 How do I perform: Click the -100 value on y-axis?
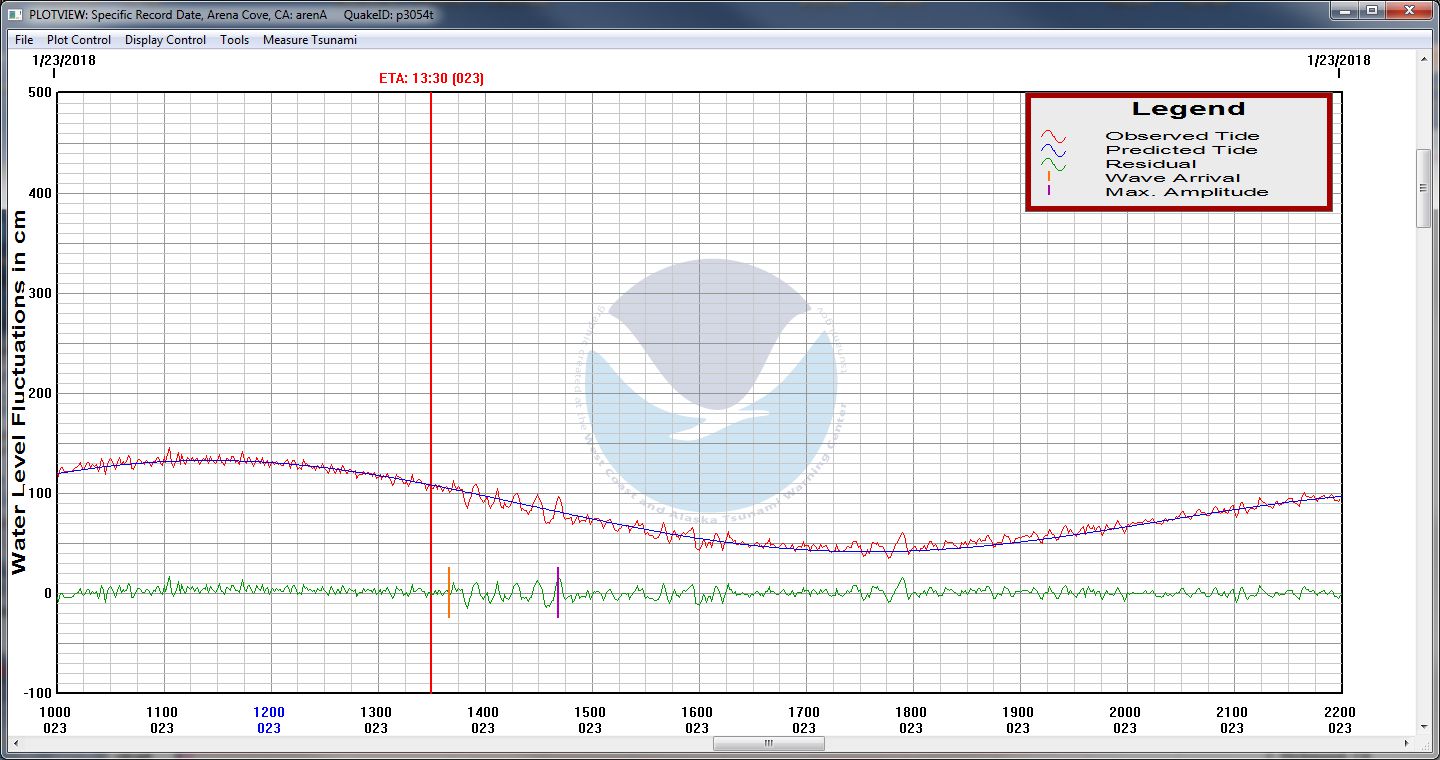pyautogui.click(x=37, y=692)
